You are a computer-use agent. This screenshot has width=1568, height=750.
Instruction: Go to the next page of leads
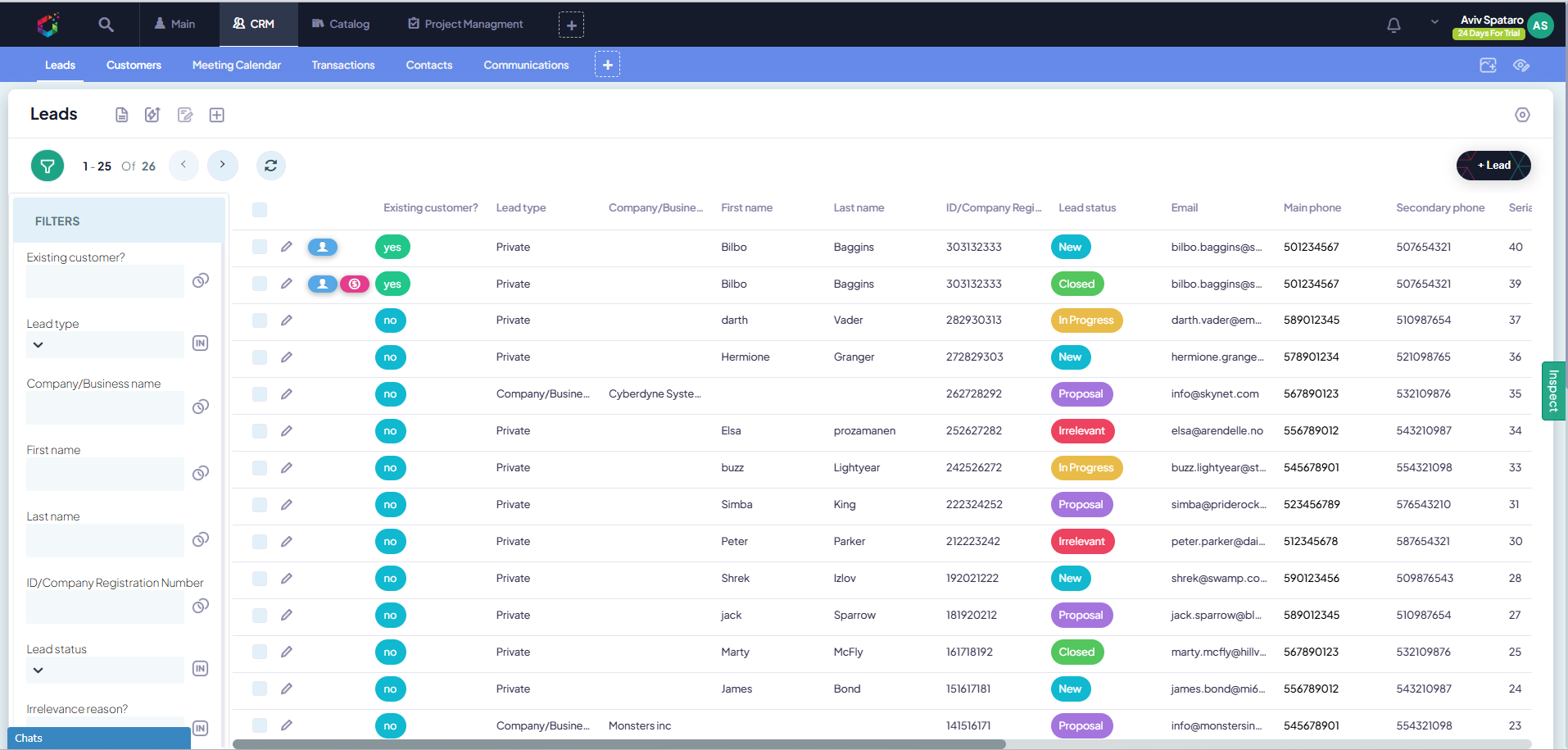click(223, 165)
